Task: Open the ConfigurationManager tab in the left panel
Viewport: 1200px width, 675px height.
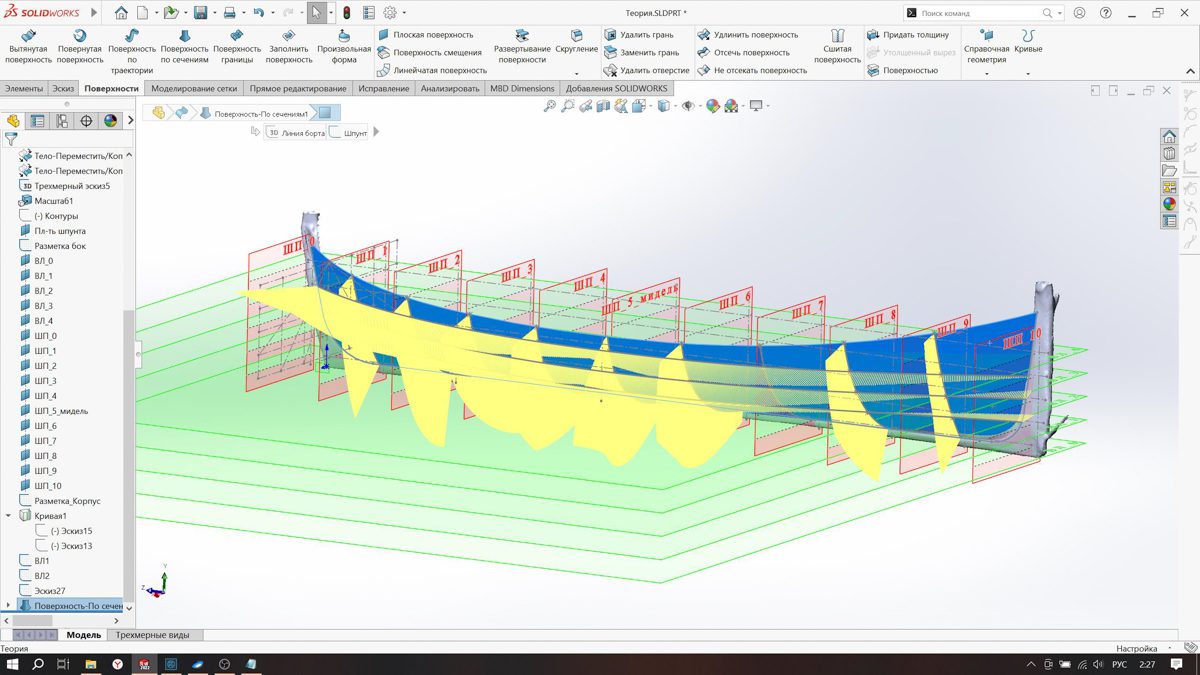Action: pos(62,121)
